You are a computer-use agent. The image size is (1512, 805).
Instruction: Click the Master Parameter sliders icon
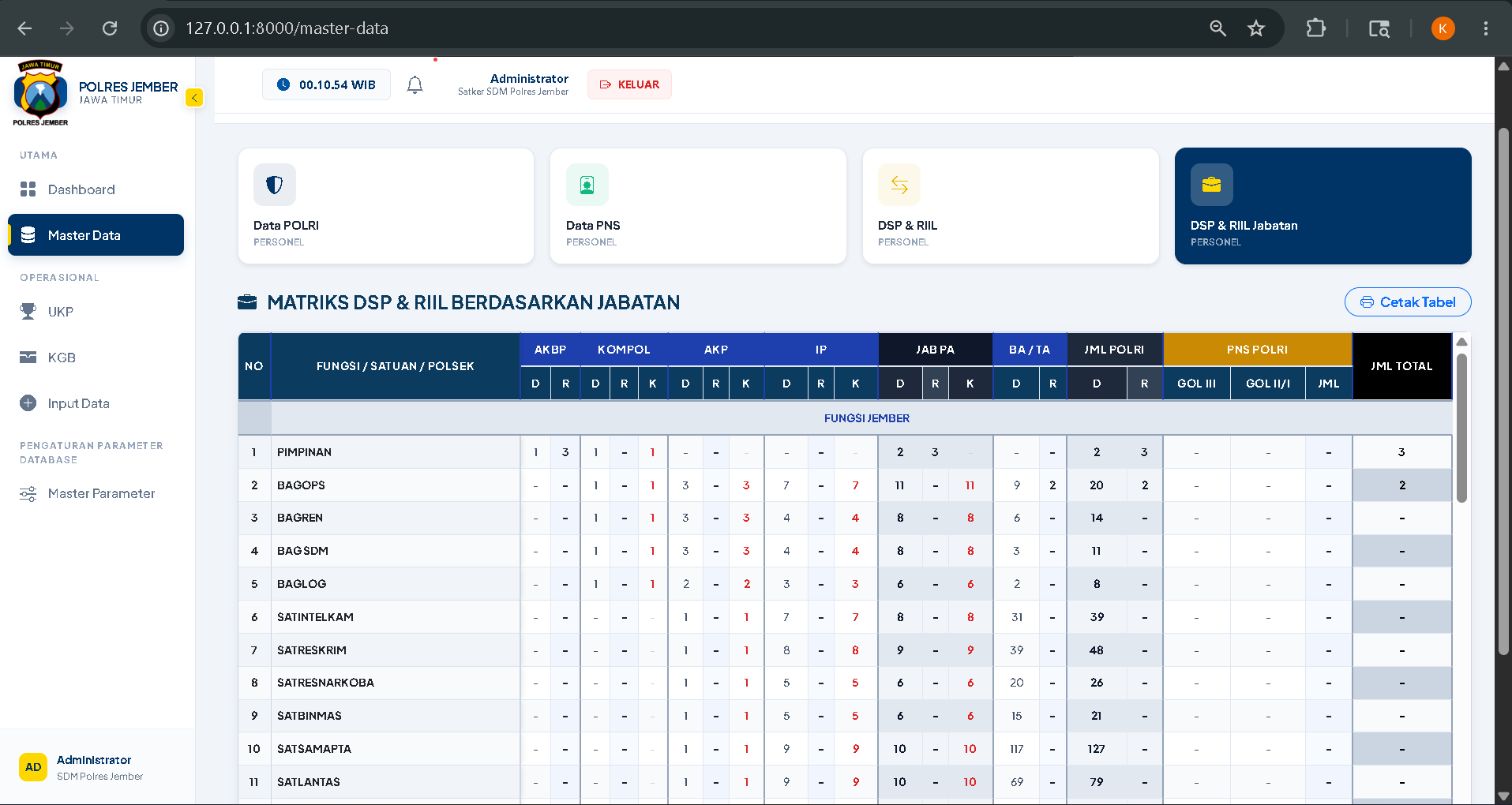click(28, 494)
